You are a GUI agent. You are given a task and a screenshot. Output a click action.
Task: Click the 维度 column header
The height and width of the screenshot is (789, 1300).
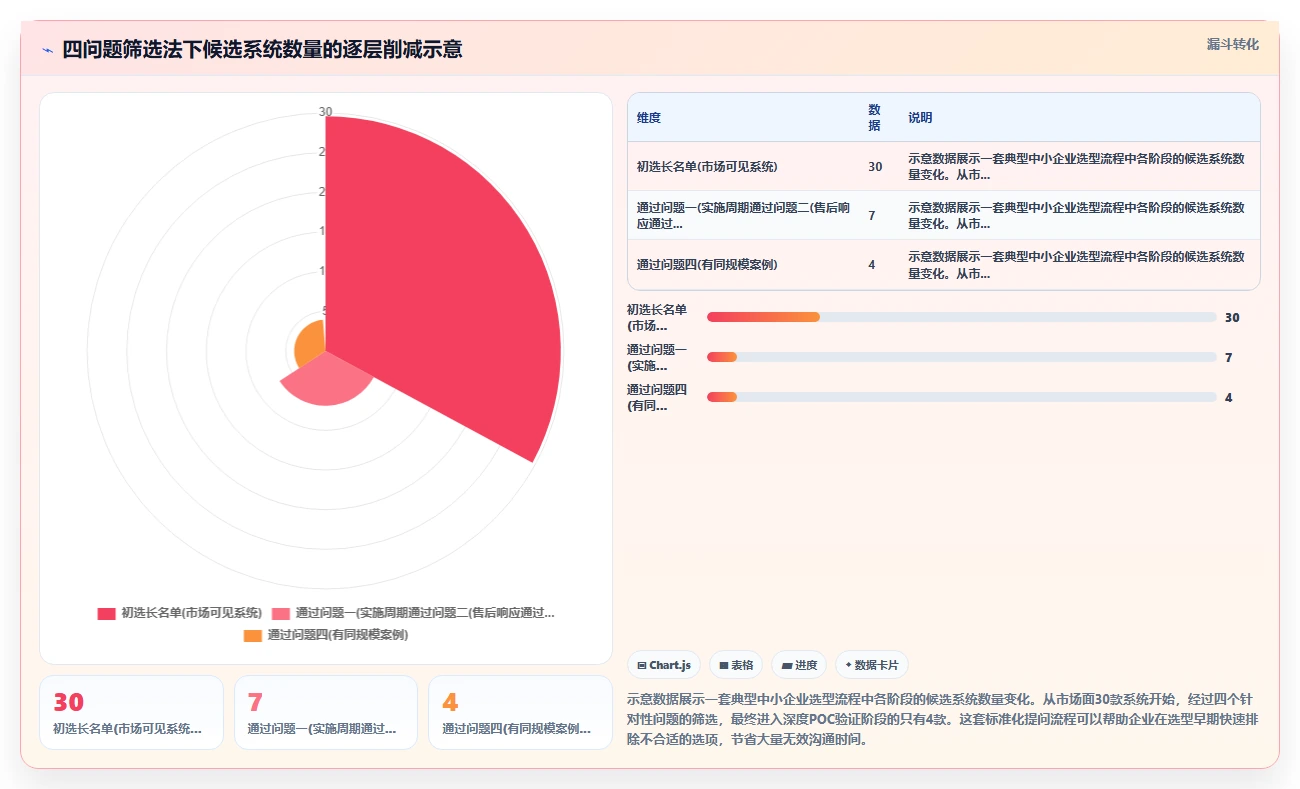(649, 118)
